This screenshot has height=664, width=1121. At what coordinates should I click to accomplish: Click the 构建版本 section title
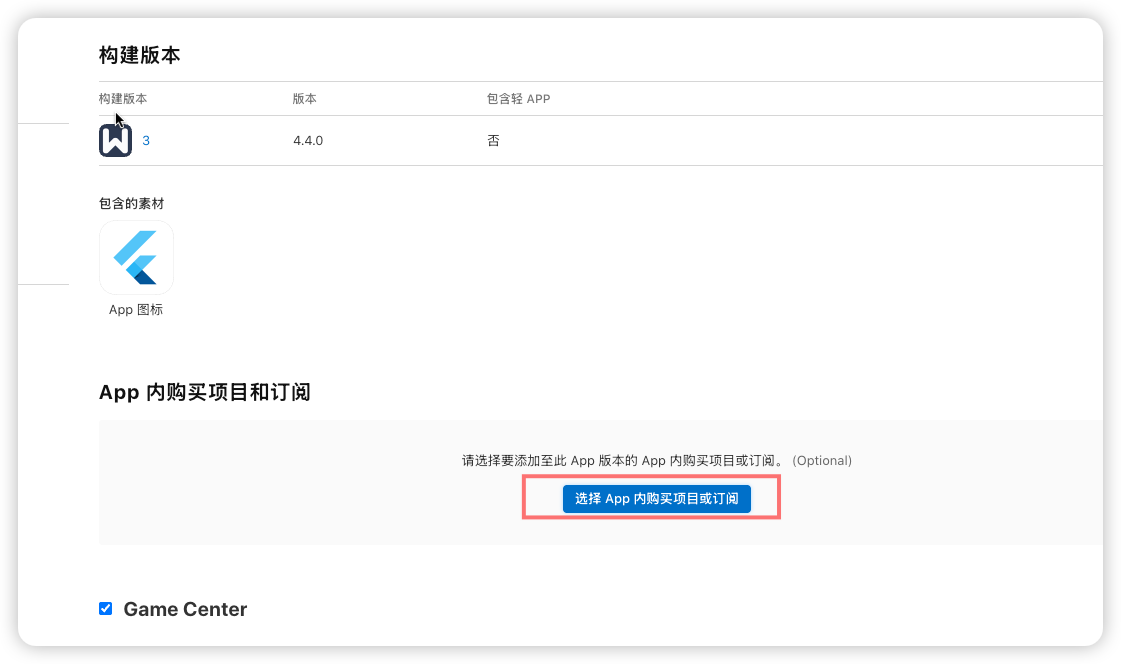pos(139,55)
